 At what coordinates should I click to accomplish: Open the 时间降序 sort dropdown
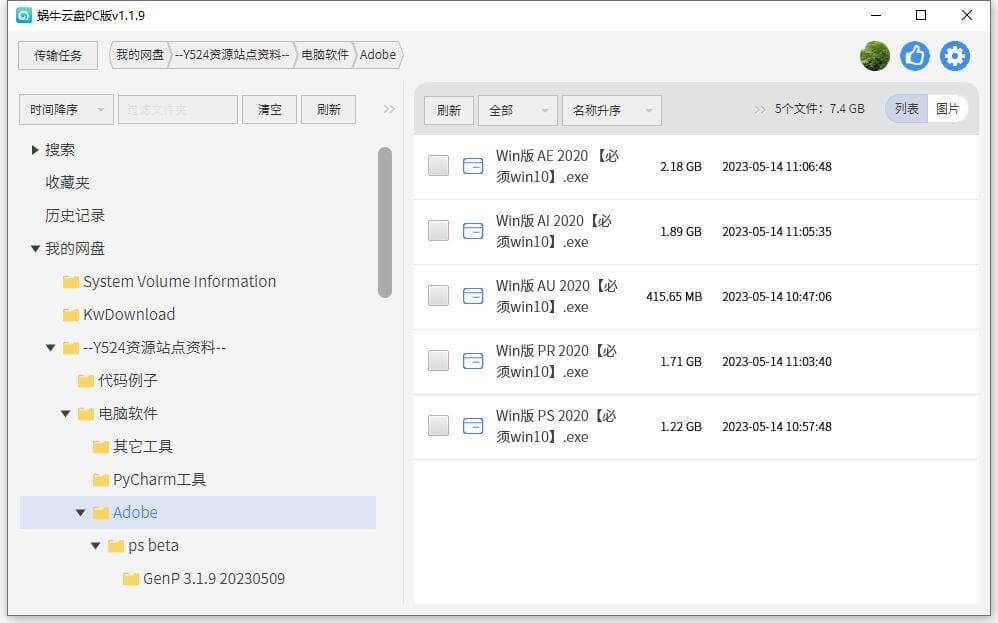[x=66, y=110]
